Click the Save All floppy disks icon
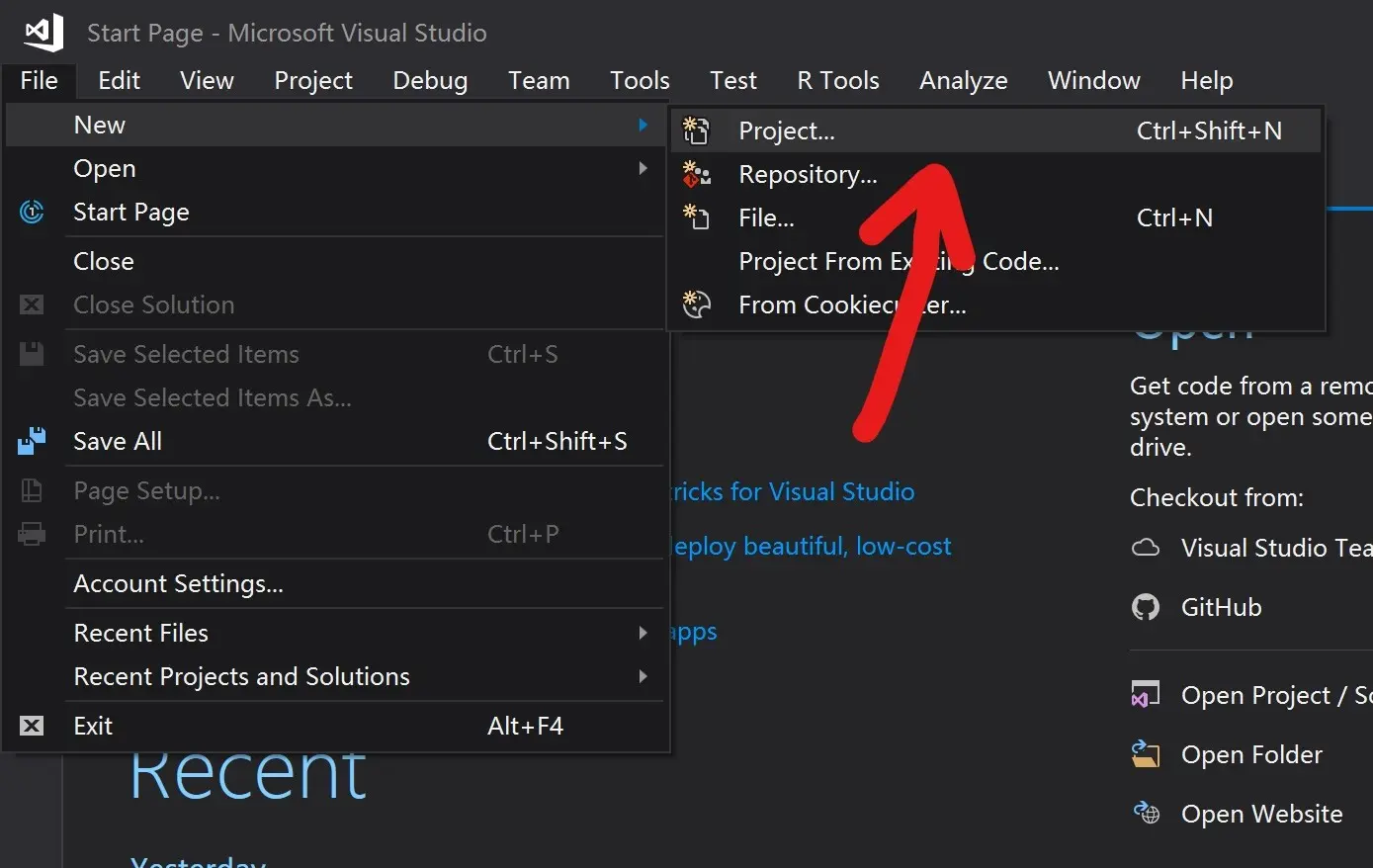Image resolution: width=1373 pixels, height=868 pixels. point(32,441)
